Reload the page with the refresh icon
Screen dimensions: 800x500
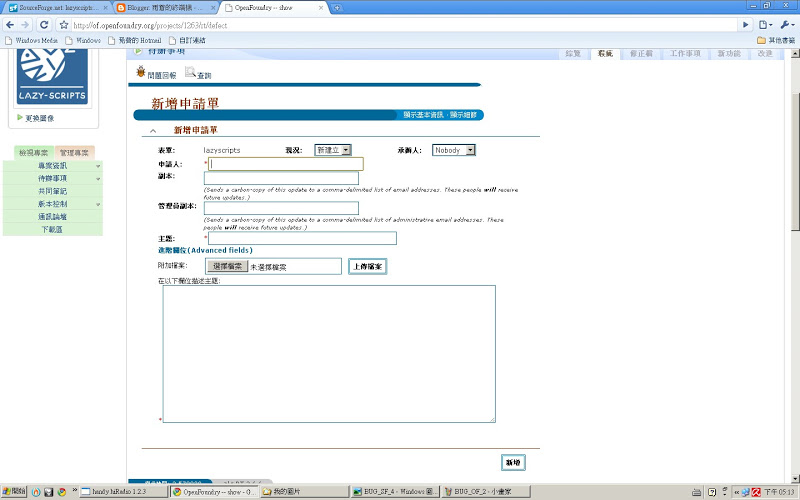pyautogui.click(x=44, y=24)
